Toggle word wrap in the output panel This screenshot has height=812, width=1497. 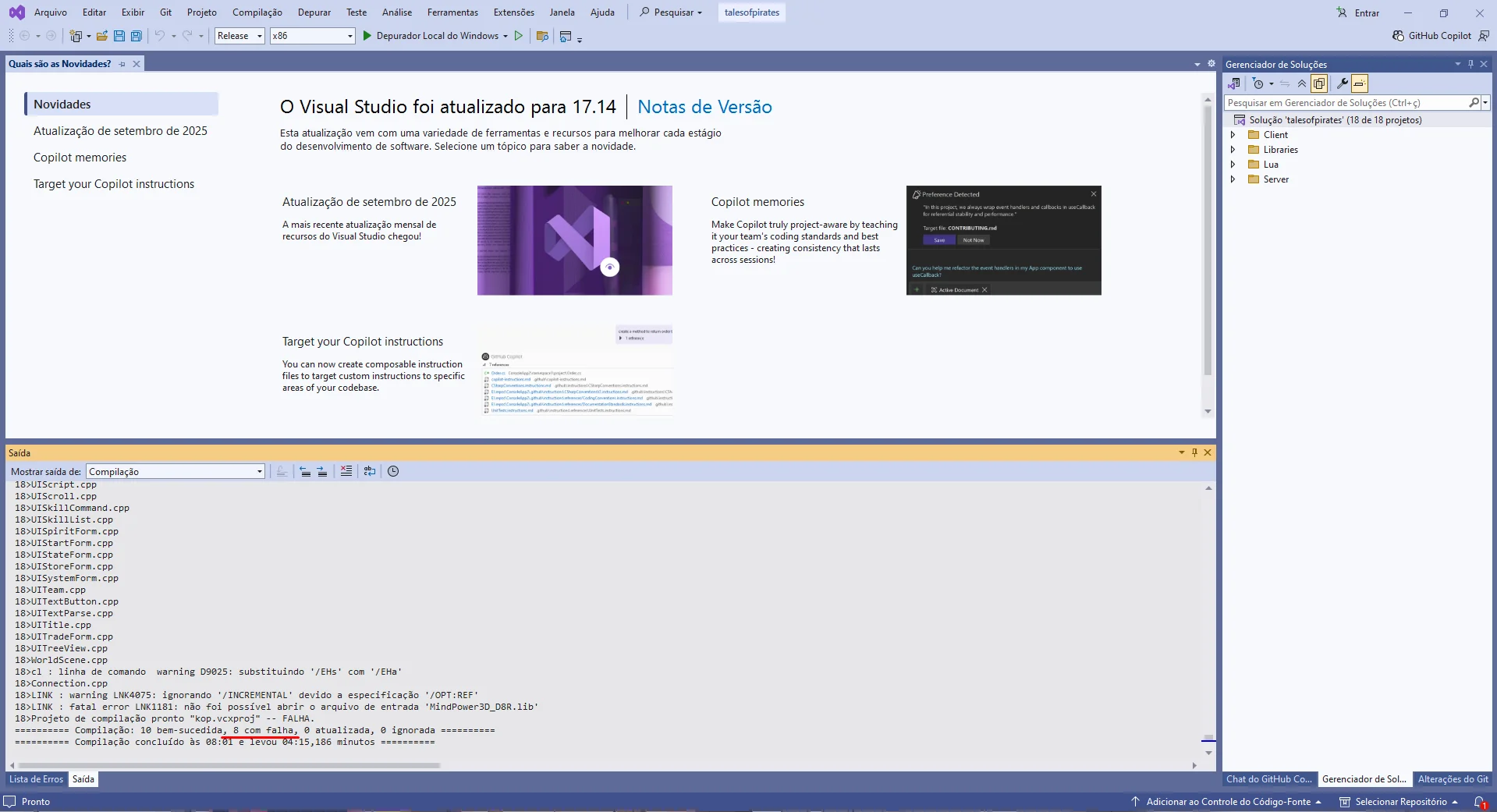coord(370,471)
